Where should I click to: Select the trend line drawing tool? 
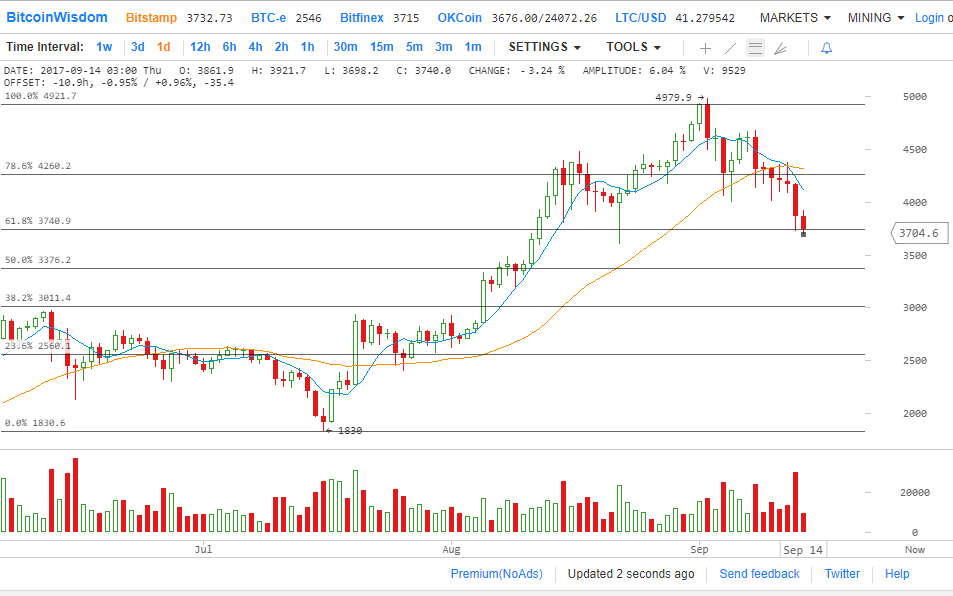coord(730,48)
